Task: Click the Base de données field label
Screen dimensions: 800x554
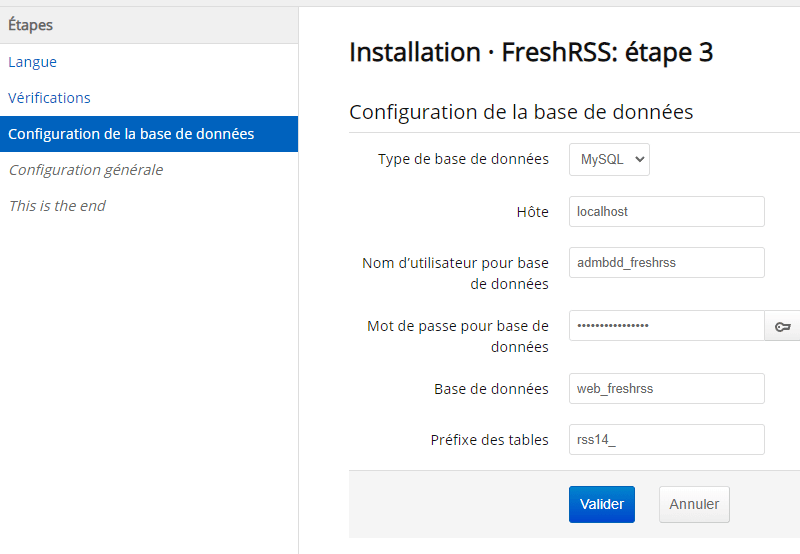Action: [x=491, y=389]
